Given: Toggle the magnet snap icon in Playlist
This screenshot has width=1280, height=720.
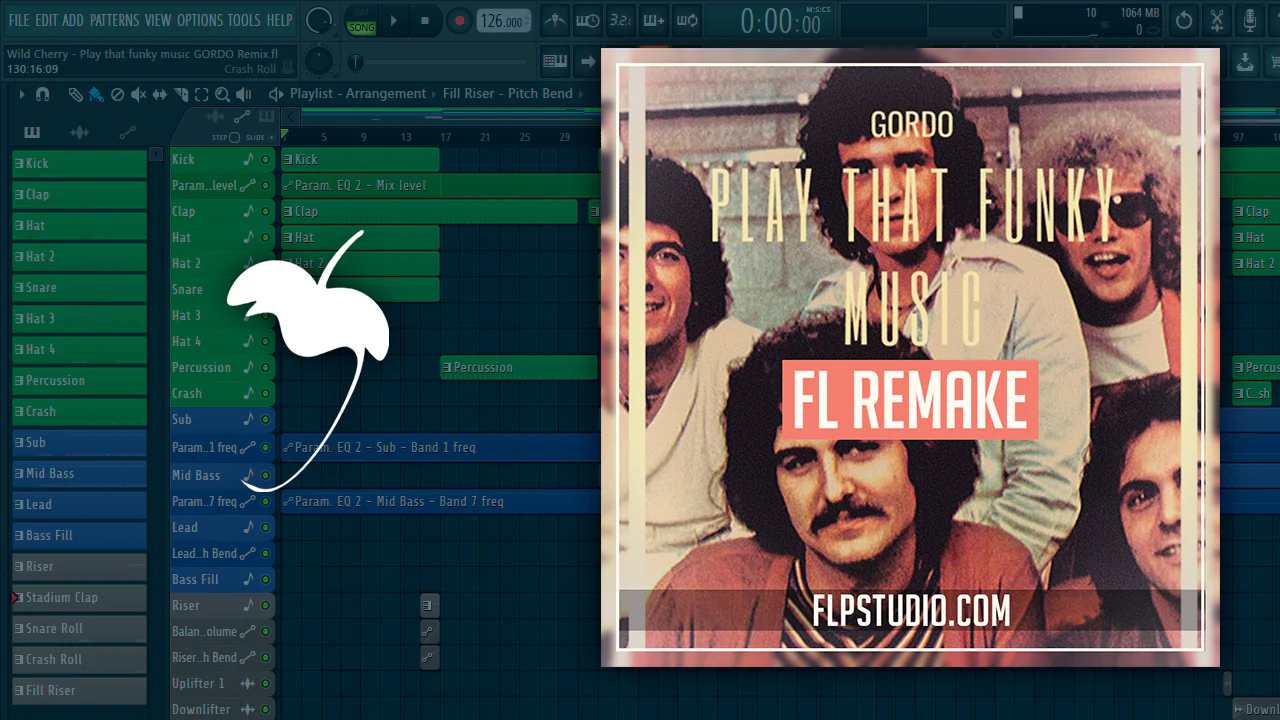Looking at the screenshot, I should 42,94.
